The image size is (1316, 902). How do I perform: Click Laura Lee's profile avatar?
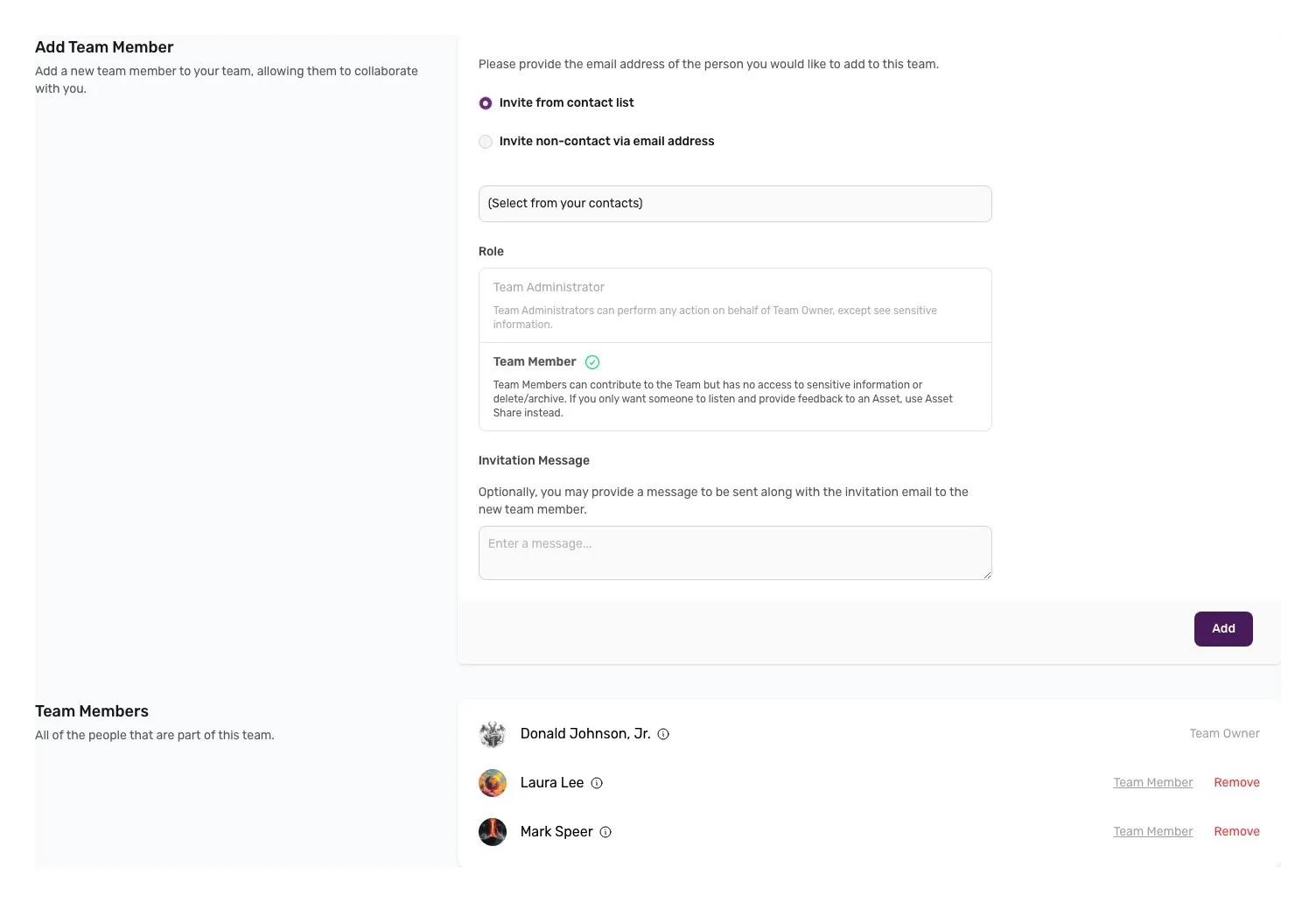tap(493, 783)
